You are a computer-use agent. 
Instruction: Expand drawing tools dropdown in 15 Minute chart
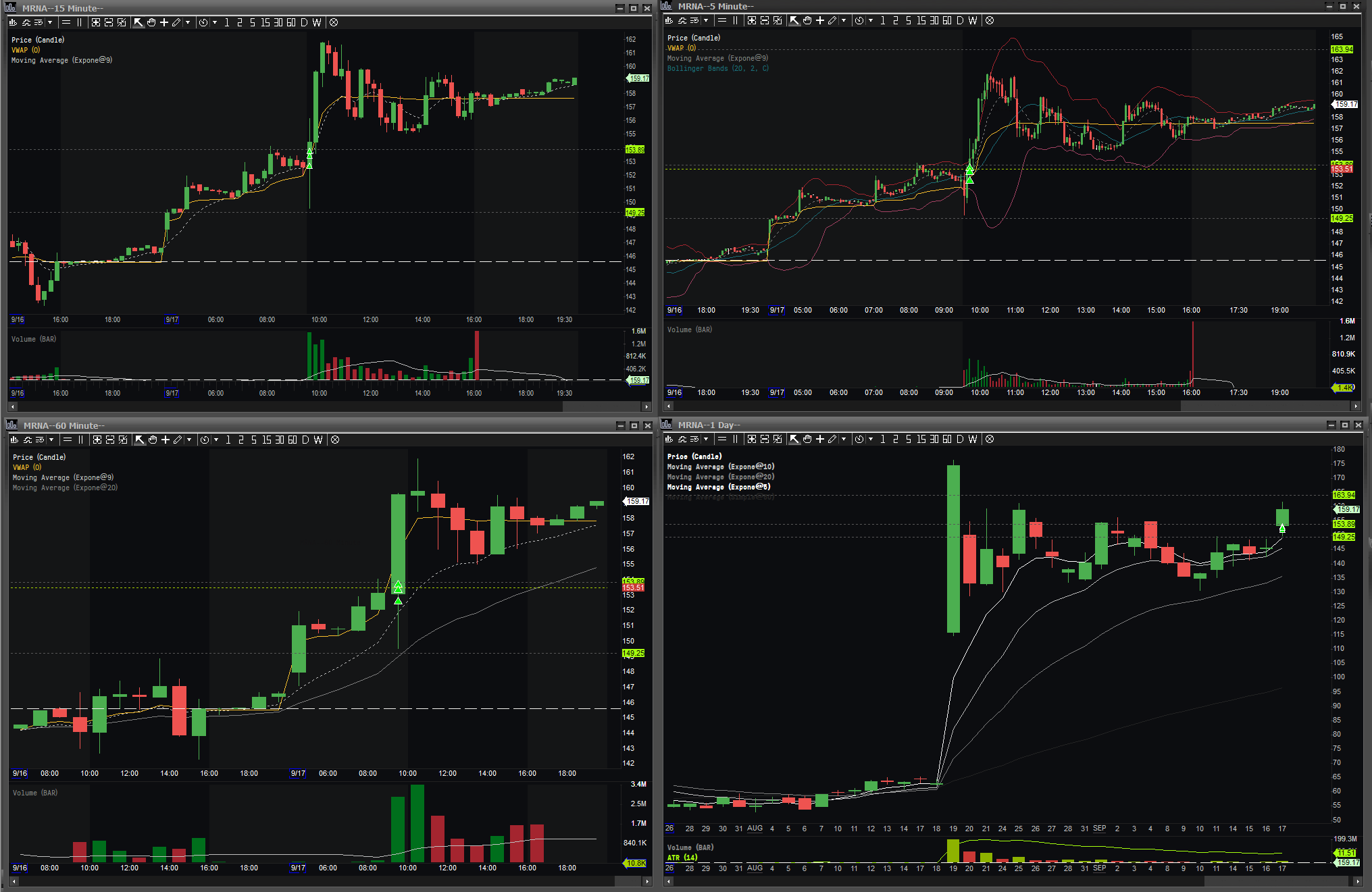[x=188, y=22]
